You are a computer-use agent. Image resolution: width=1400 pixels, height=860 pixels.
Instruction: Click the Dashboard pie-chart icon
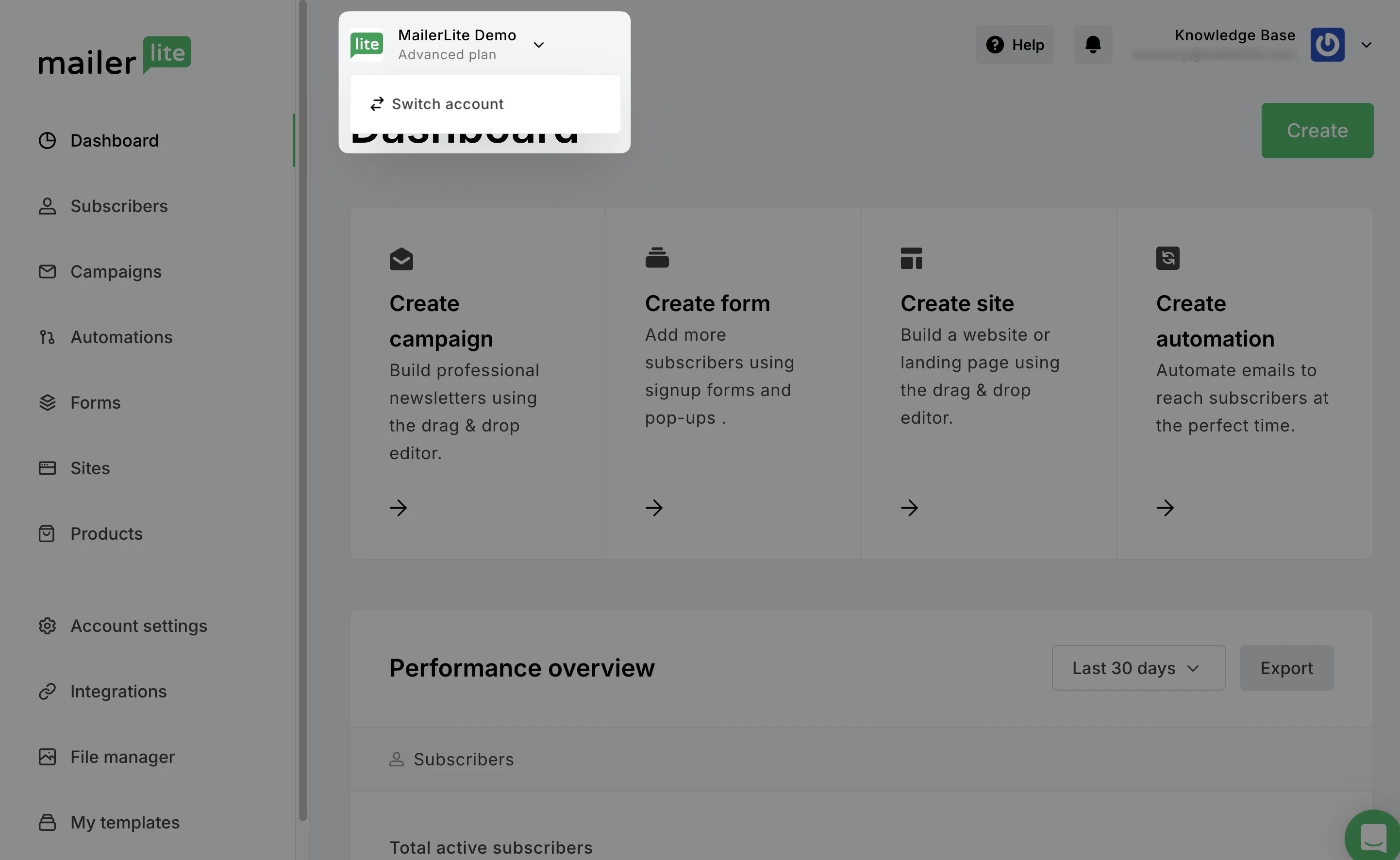click(47, 140)
